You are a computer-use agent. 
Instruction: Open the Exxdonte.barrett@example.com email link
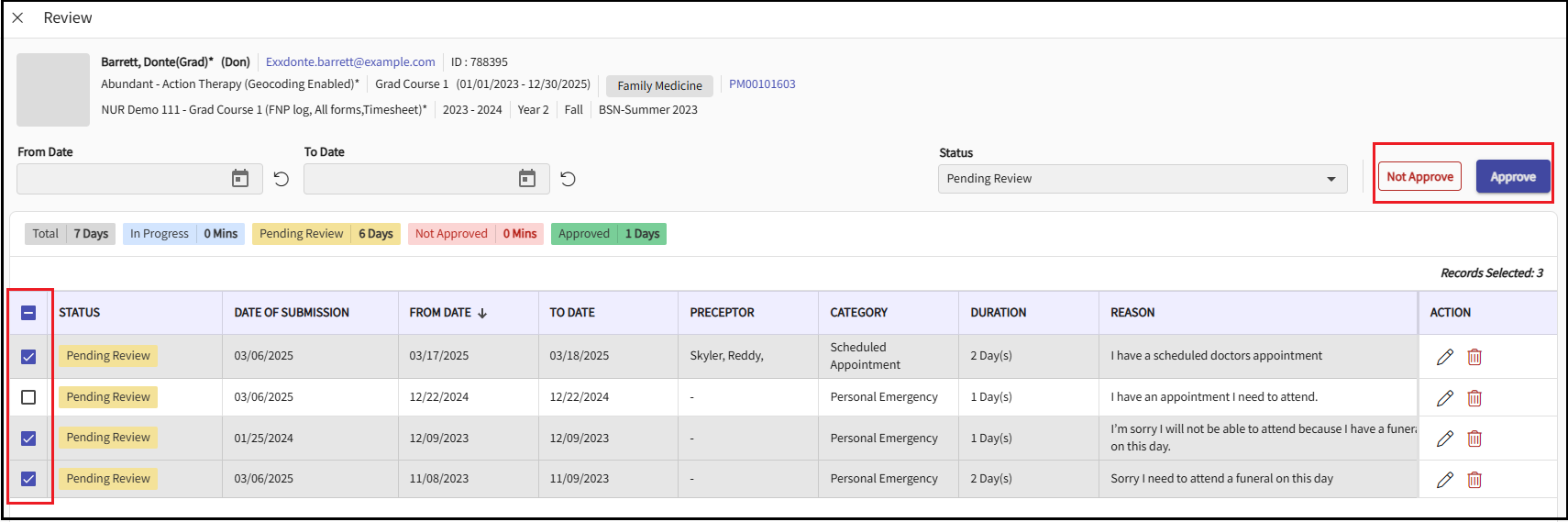[x=350, y=62]
